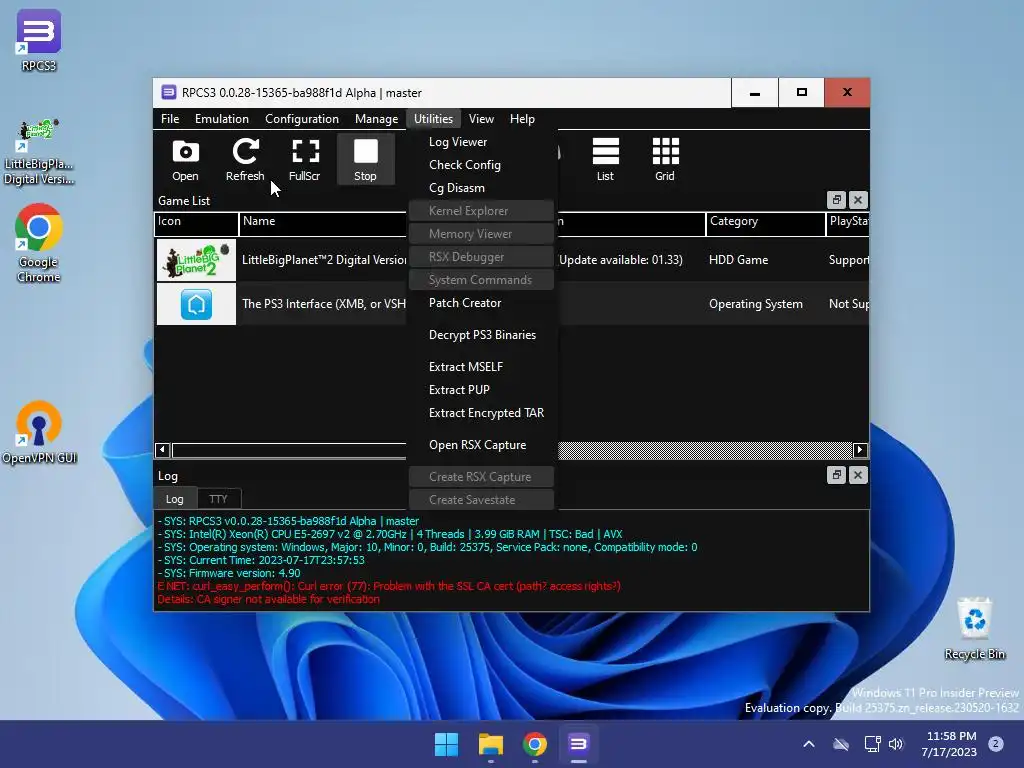Open taskbar clock showing 11:58 PM
This screenshot has width=1024, height=768.
click(x=949, y=744)
